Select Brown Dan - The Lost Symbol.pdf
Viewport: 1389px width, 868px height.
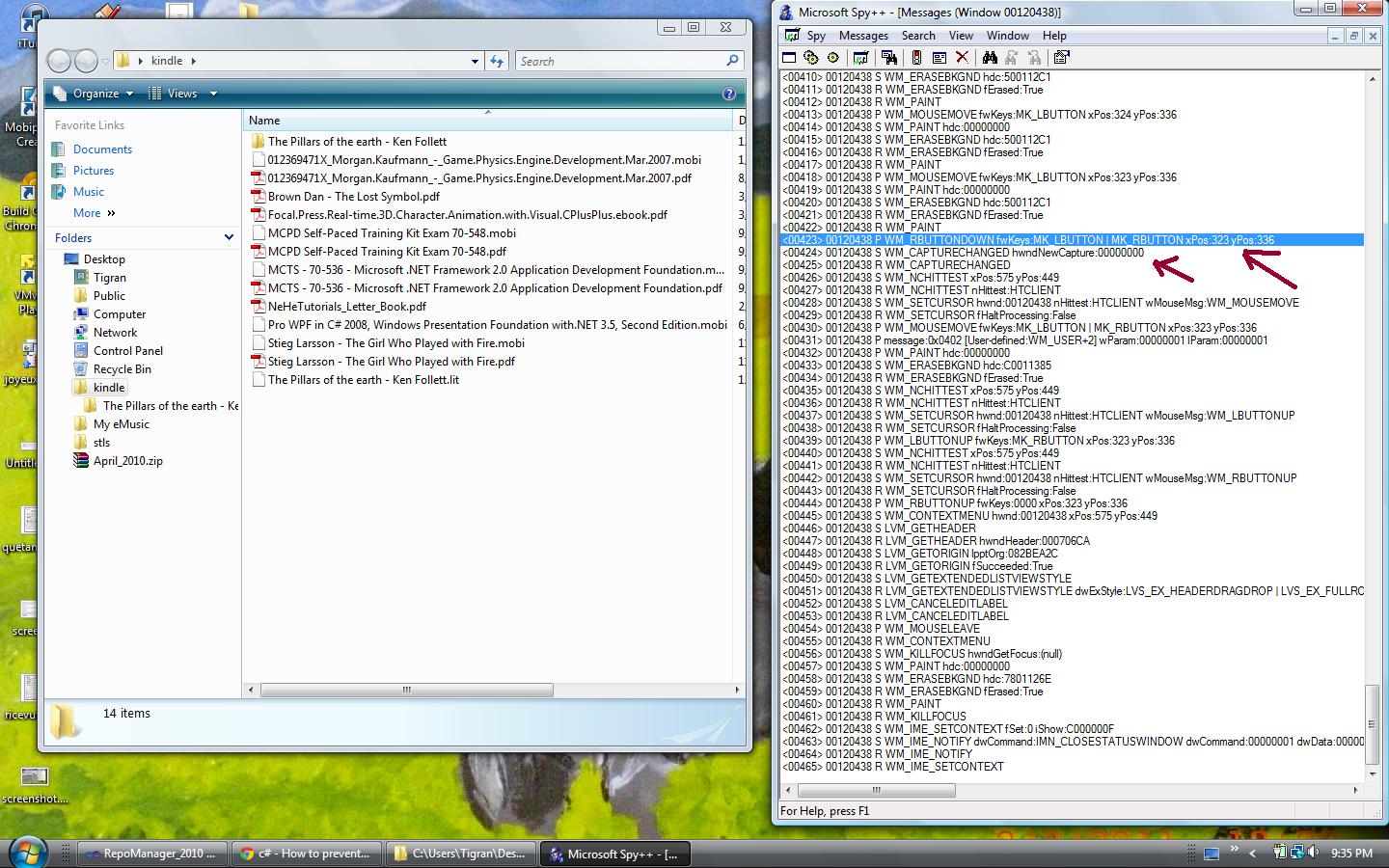[x=354, y=197]
